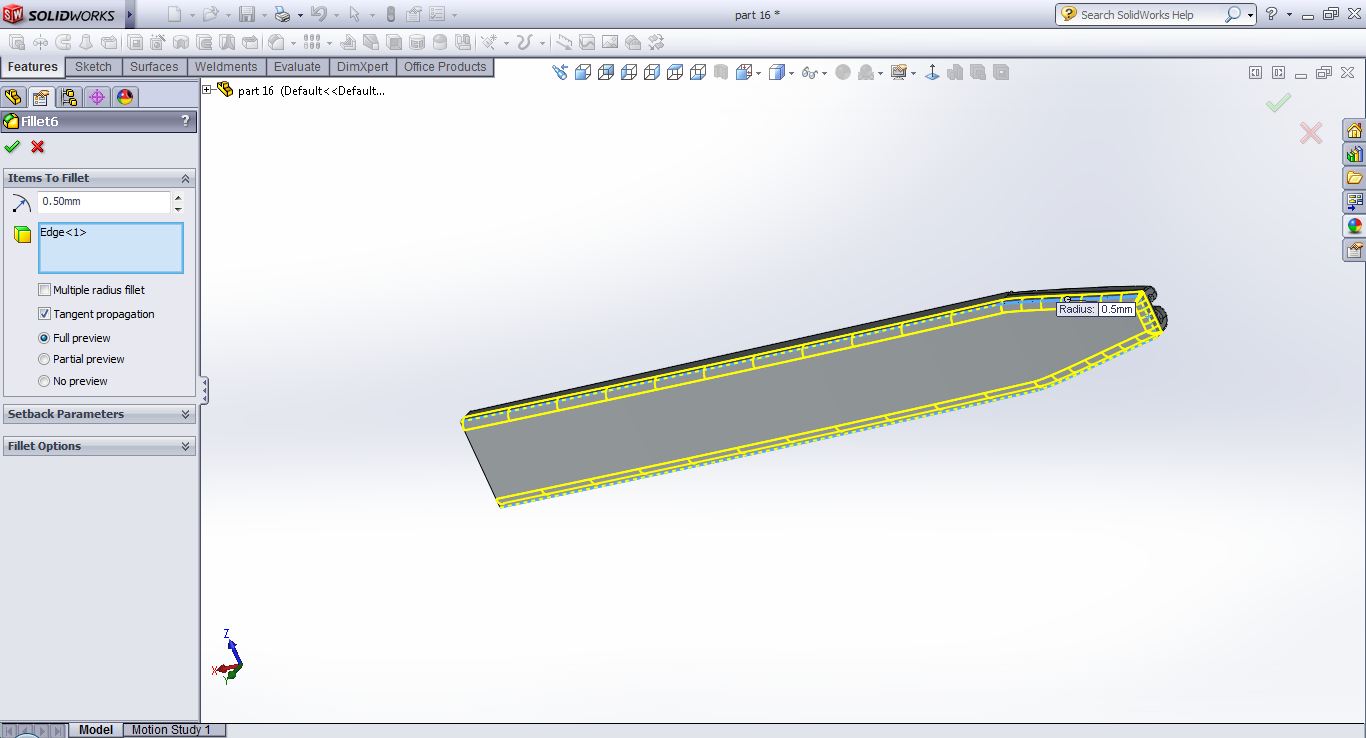Open the DimXpertManager crosshair tab
Viewport: 1366px width, 738px height.
(97, 97)
